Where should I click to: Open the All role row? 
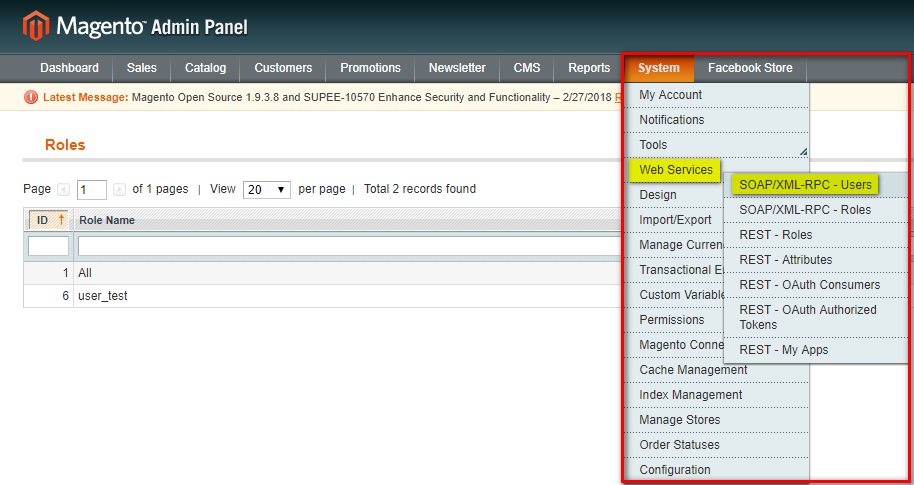(84, 273)
